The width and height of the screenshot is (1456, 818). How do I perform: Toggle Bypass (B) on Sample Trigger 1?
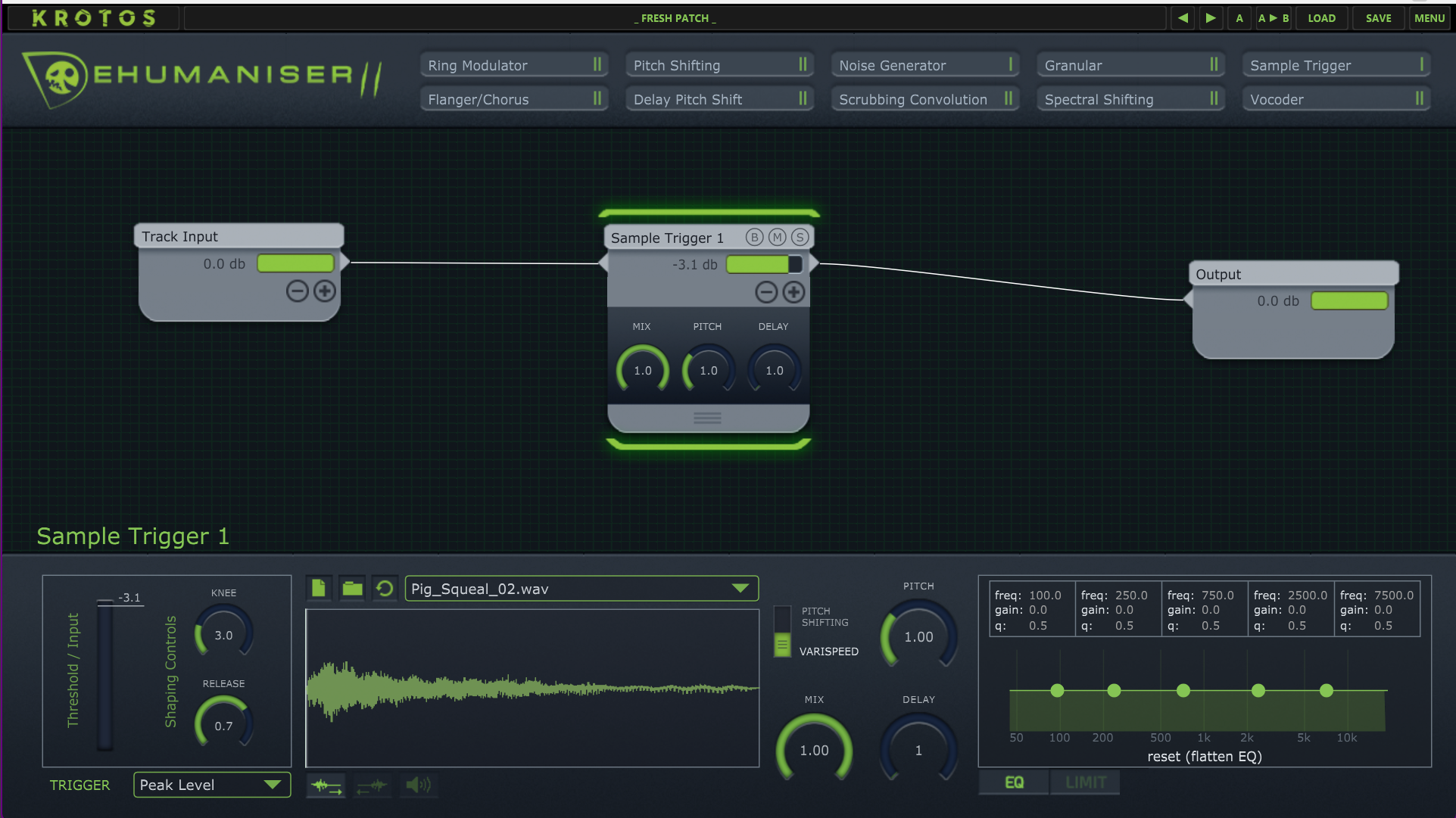pyautogui.click(x=754, y=238)
